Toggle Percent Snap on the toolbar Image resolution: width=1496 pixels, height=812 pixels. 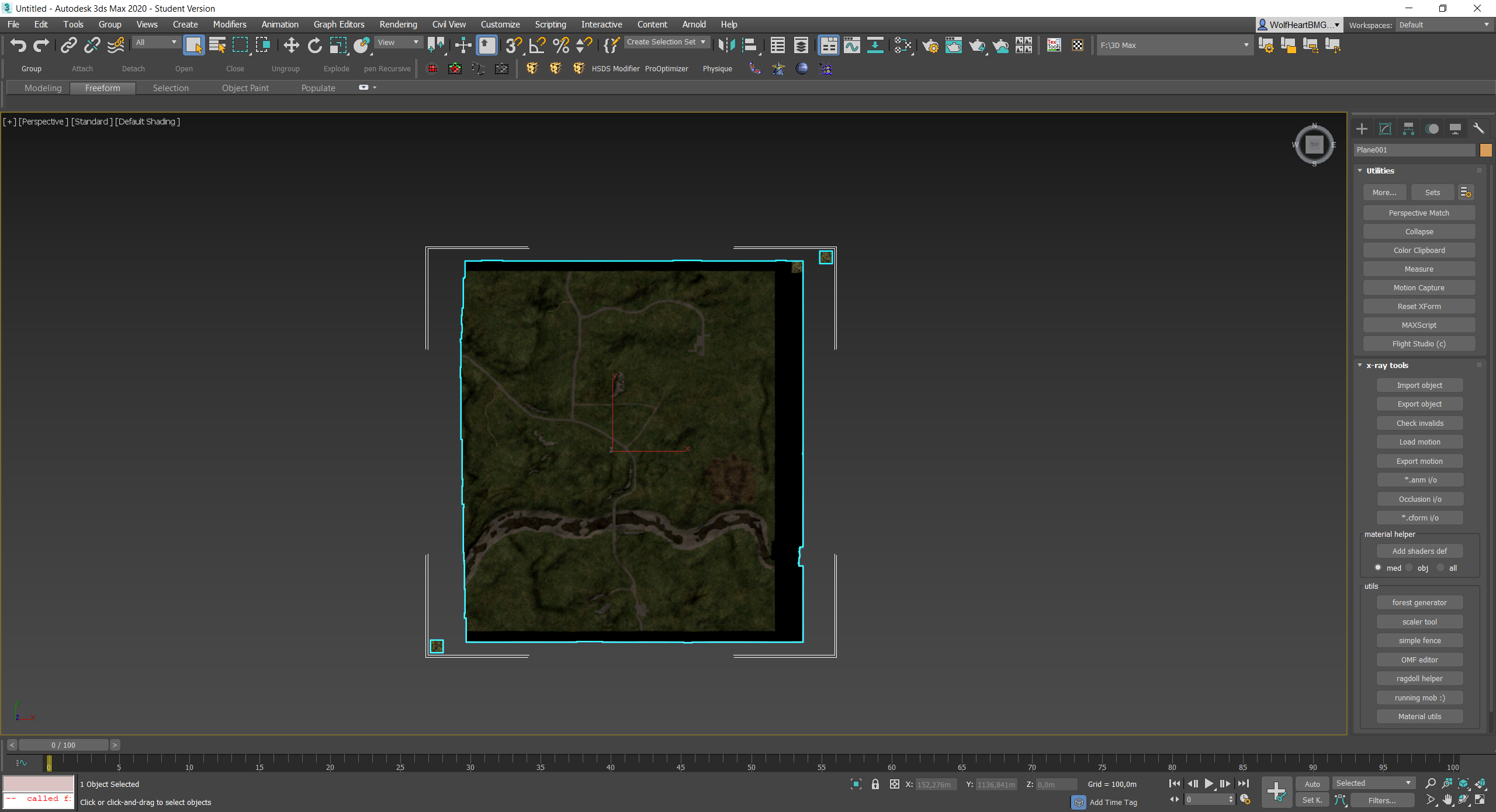(560, 45)
